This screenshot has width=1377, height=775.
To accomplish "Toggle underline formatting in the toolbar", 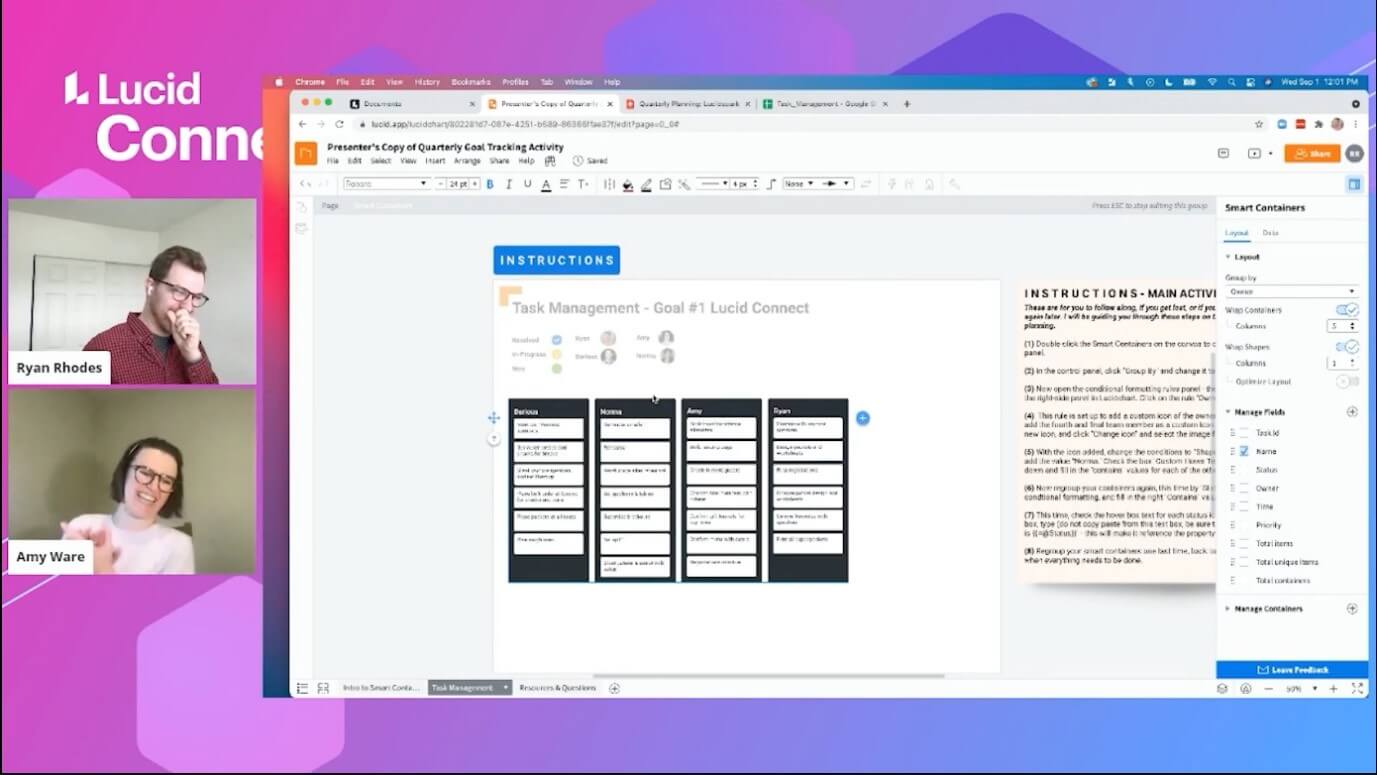I will pyautogui.click(x=527, y=184).
